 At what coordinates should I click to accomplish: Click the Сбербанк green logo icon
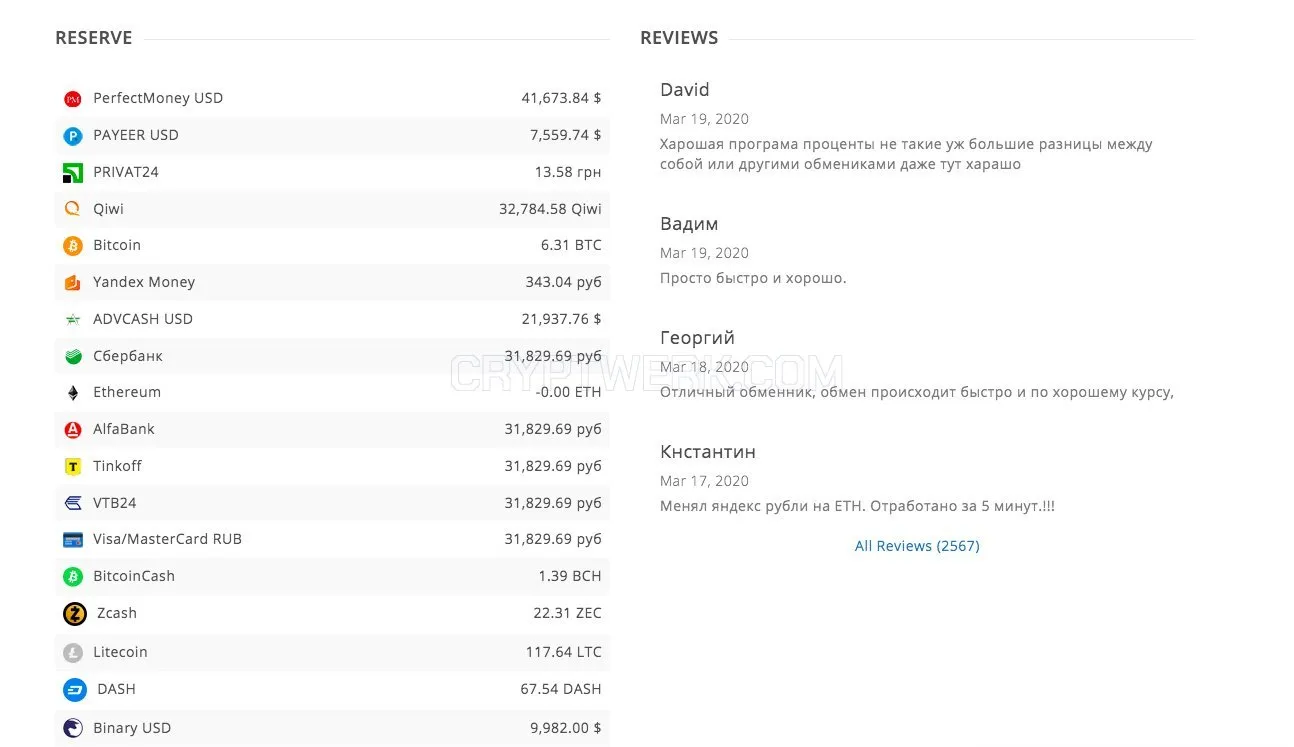pos(73,356)
